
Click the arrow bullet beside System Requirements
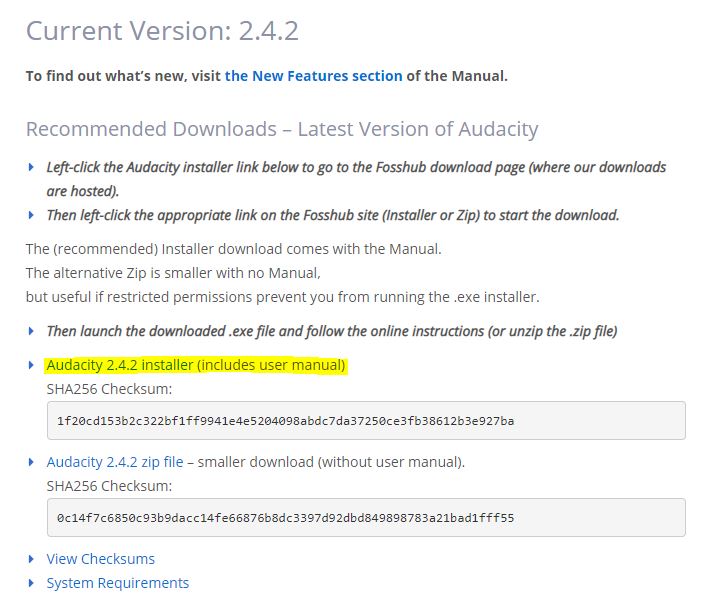[x=31, y=583]
